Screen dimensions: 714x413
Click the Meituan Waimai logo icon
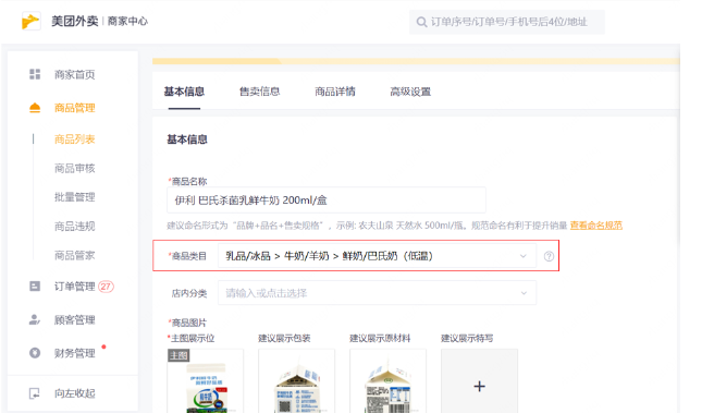pos(31,21)
